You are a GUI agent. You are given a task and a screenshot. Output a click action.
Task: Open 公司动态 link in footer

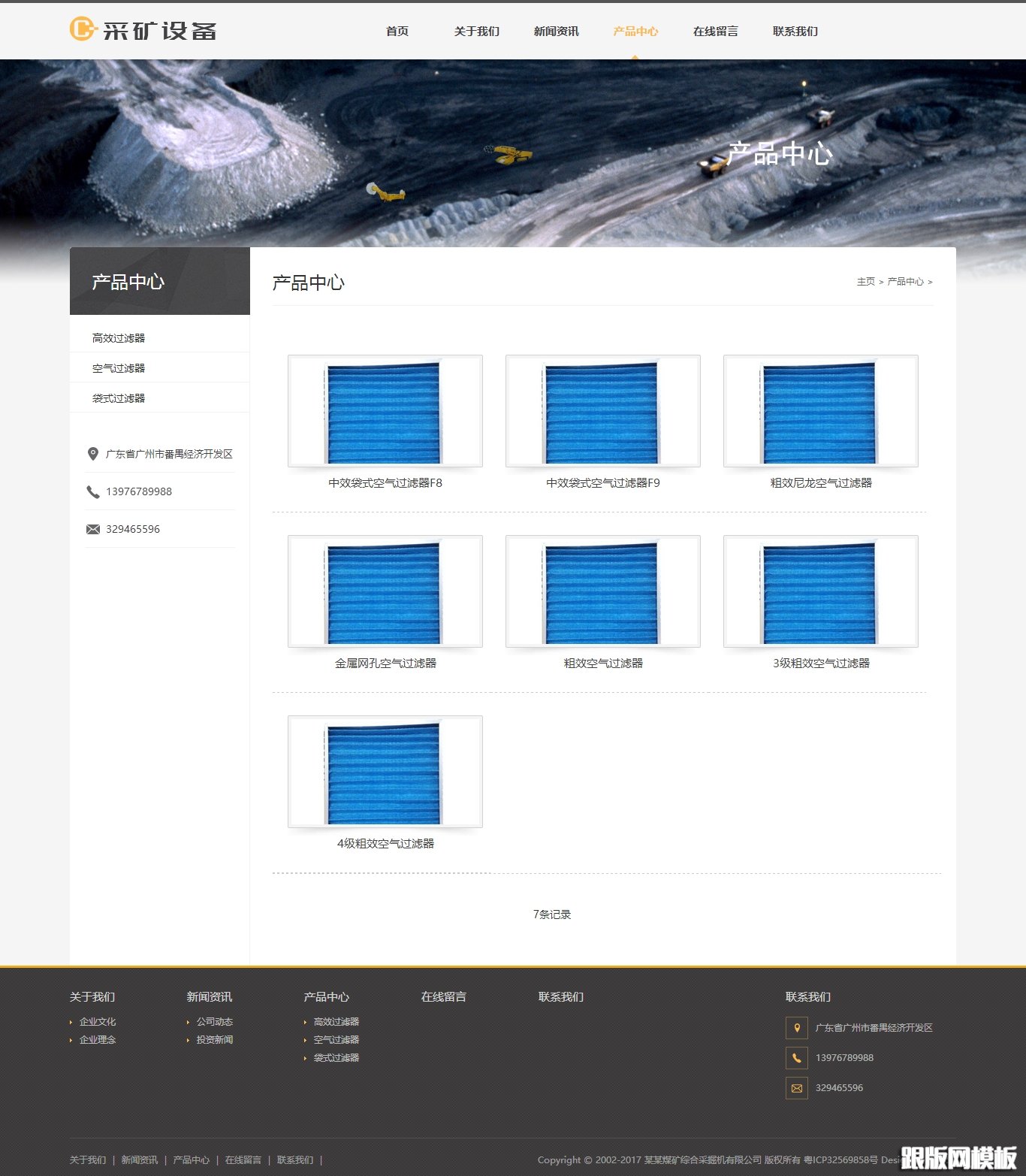pyautogui.click(x=215, y=1022)
